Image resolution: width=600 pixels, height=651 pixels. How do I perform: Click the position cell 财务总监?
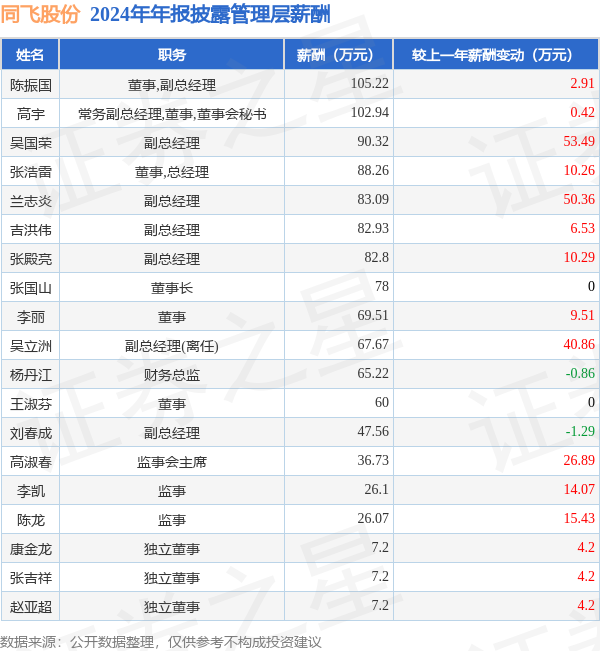tap(172, 375)
